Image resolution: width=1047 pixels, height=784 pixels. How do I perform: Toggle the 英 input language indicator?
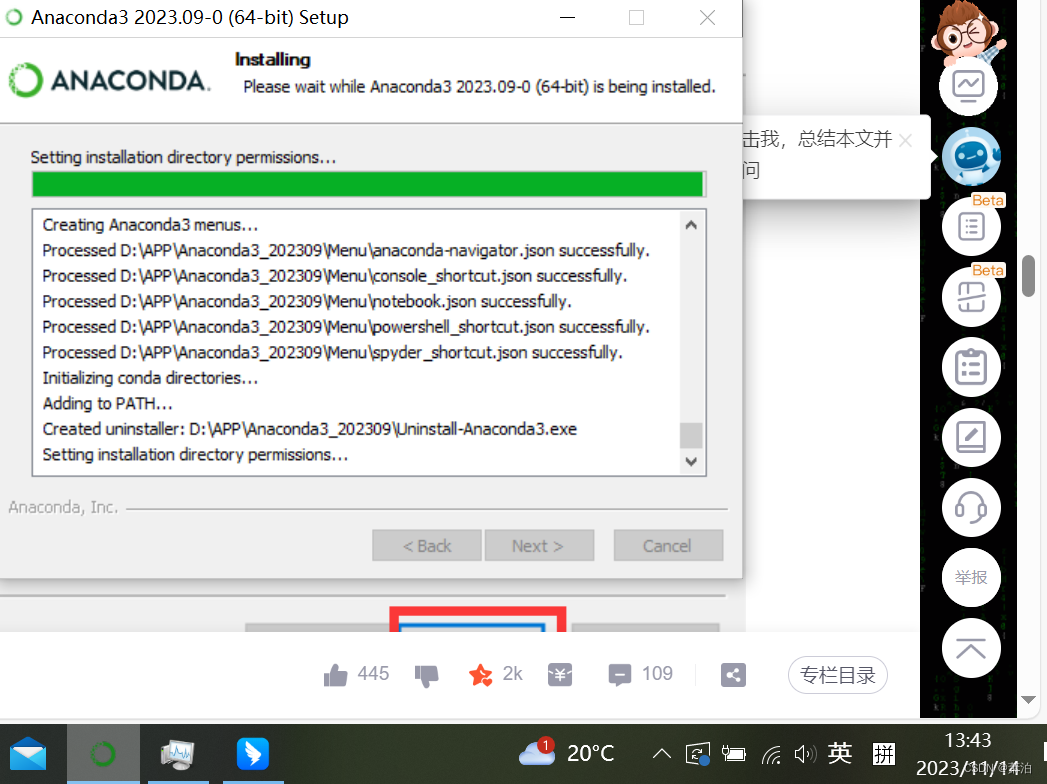coord(840,754)
